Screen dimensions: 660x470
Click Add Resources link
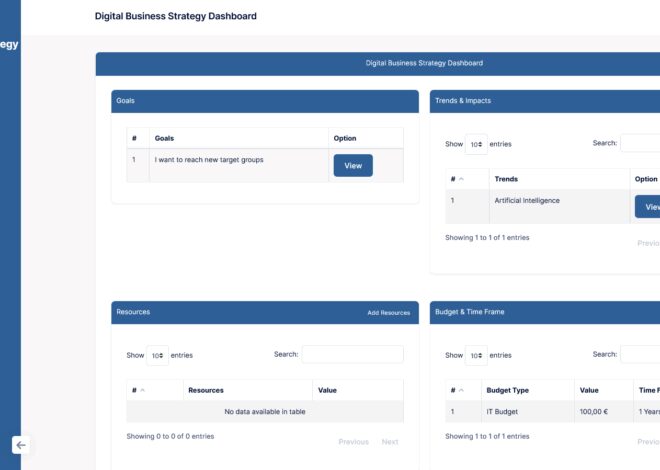click(388, 313)
